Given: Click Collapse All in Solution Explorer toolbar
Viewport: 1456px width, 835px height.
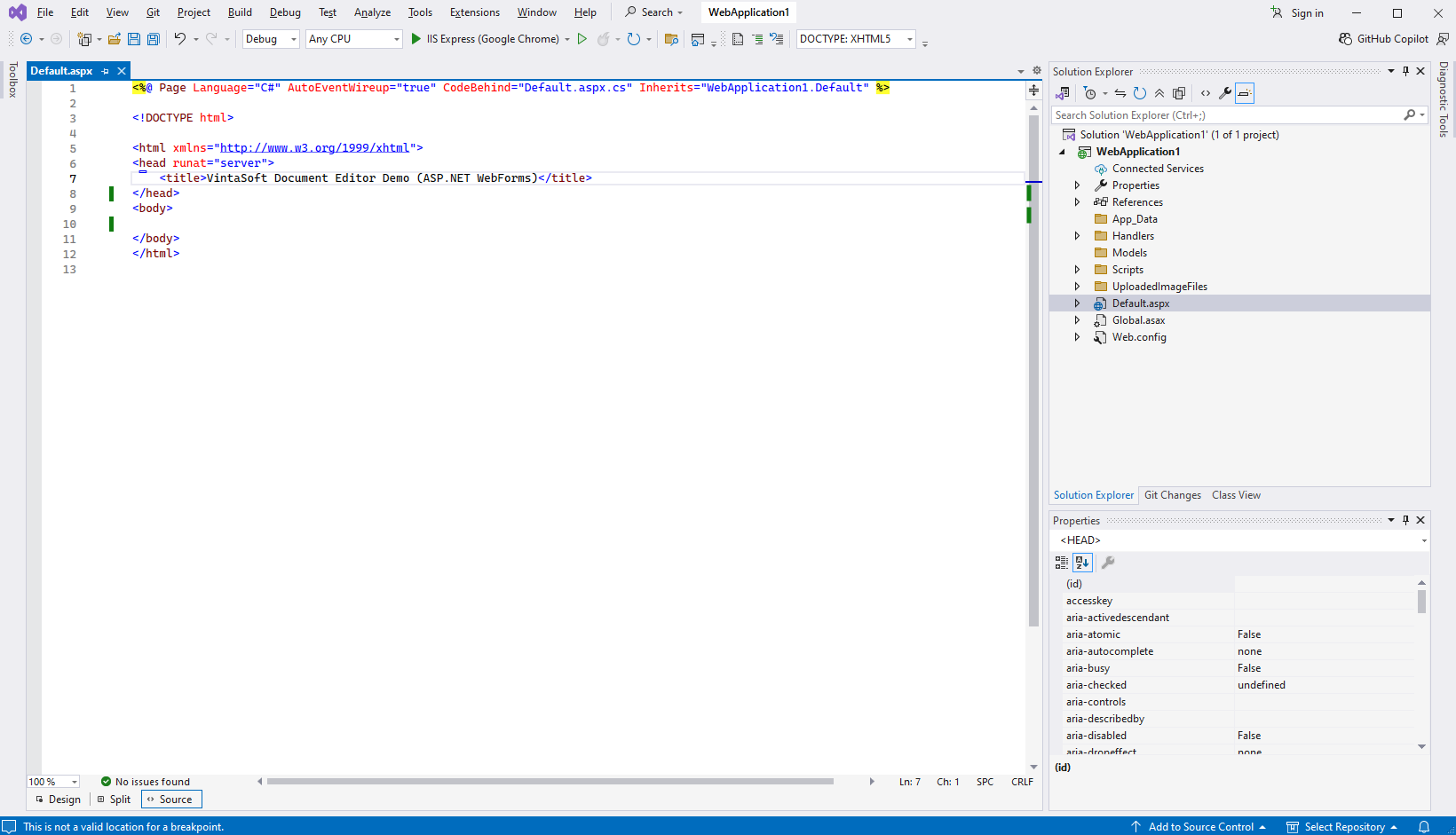Looking at the screenshot, I should click(1159, 93).
